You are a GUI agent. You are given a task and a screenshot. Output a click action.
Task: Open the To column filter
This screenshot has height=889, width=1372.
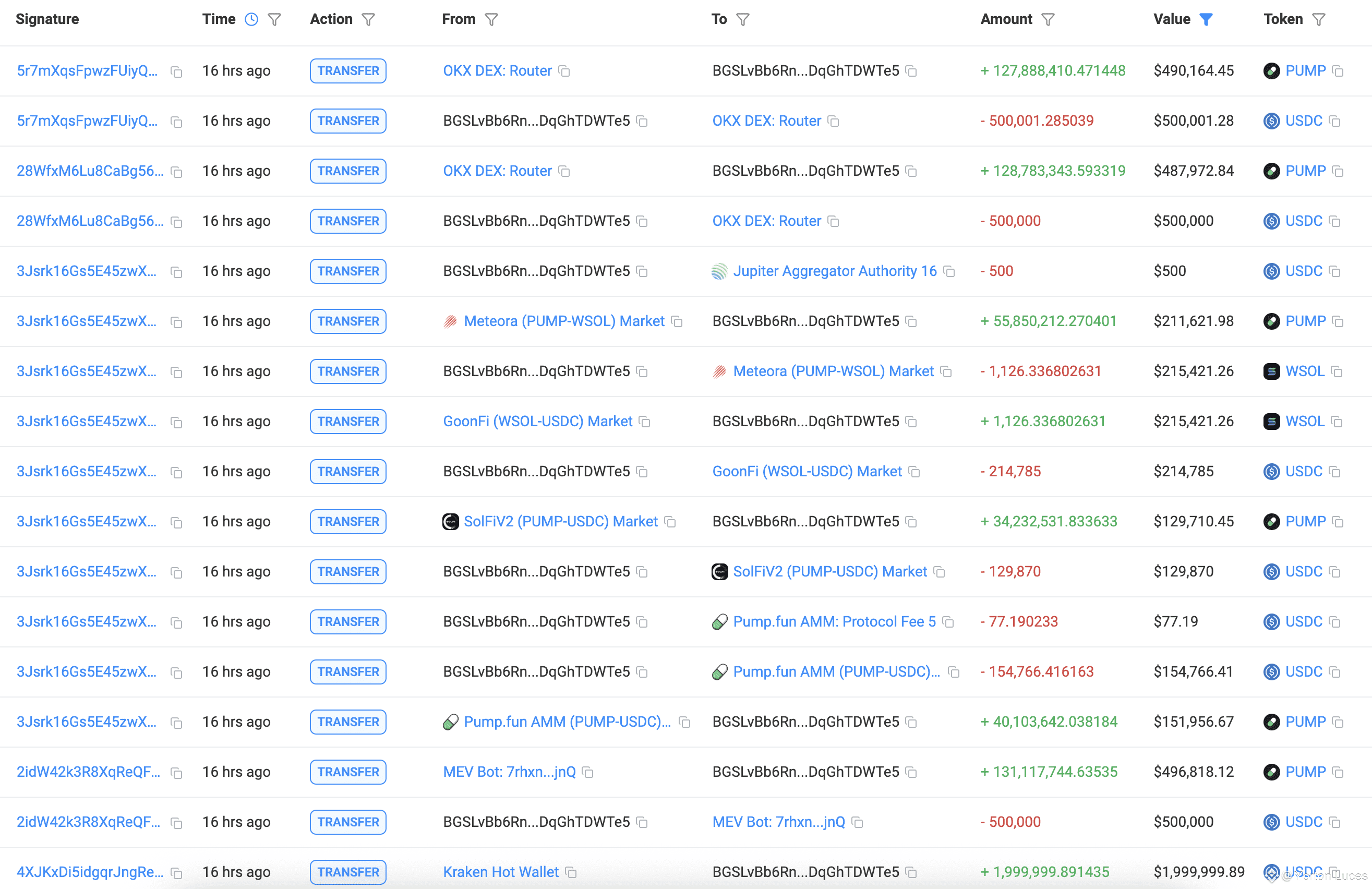point(743,20)
